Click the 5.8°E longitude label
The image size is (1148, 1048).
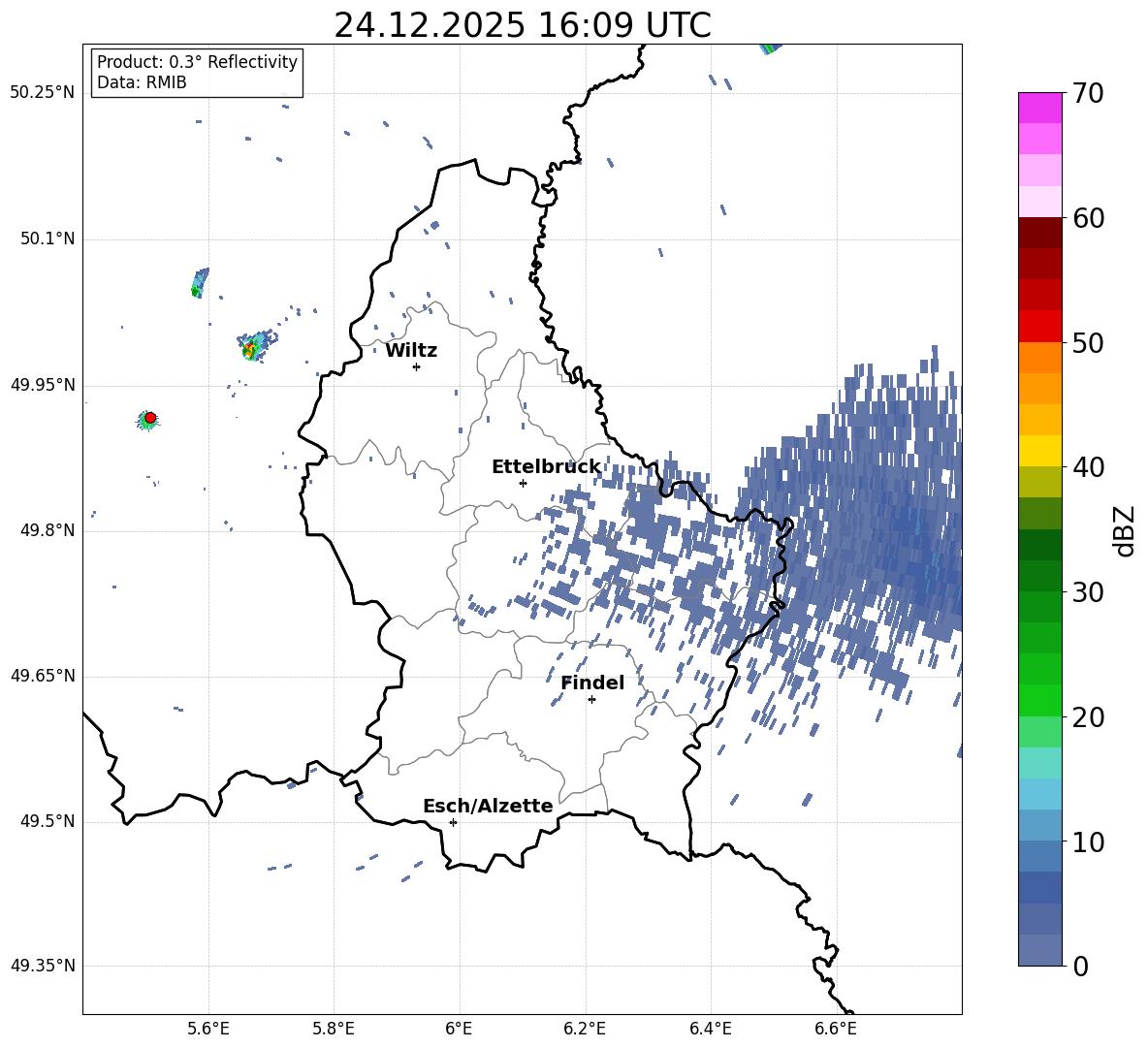click(x=334, y=1029)
